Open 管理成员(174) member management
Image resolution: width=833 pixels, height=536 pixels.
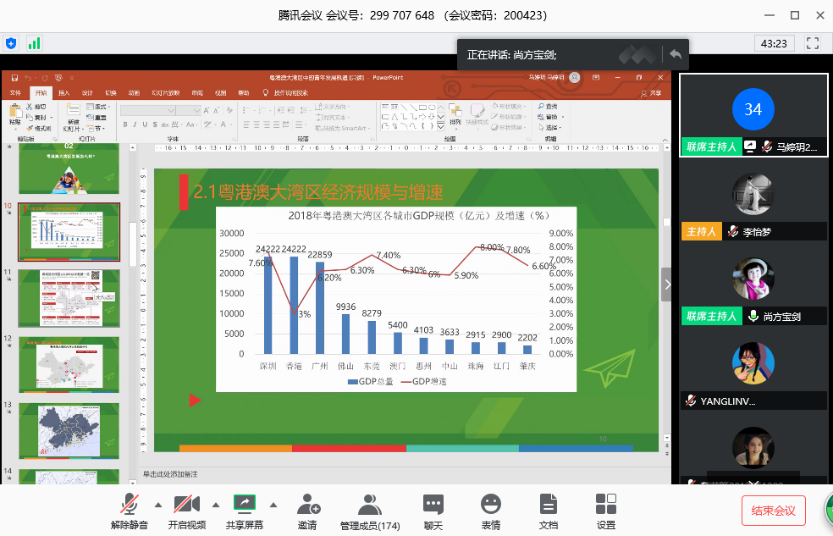(x=370, y=504)
